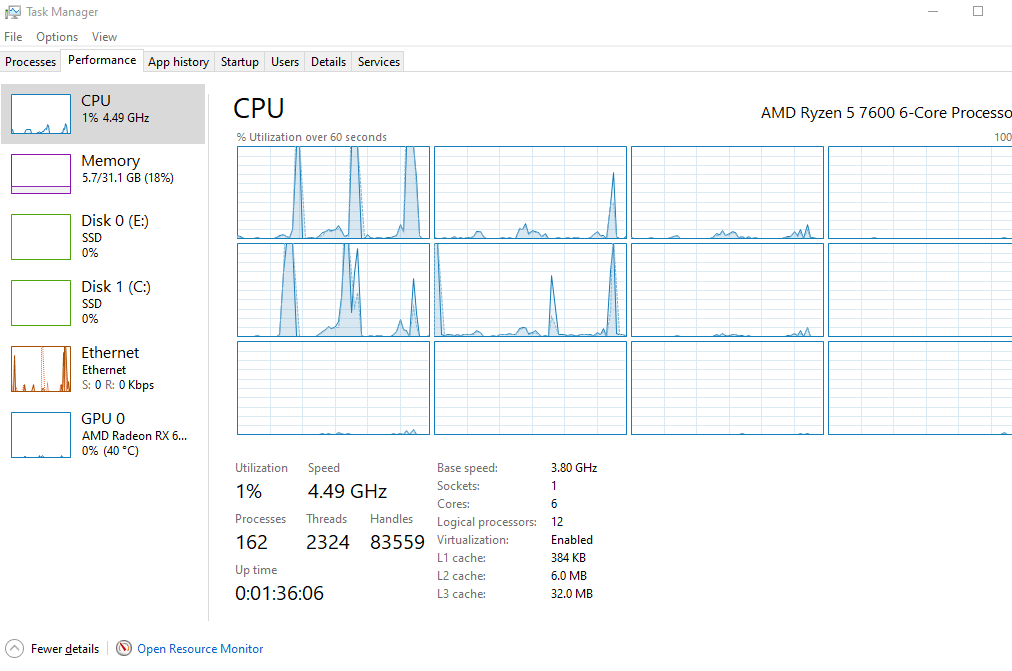Image resolution: width=1012 pixels, height=671 pixels.
Task: Click the 83559 handles count
Action: [x=397, y=542]
